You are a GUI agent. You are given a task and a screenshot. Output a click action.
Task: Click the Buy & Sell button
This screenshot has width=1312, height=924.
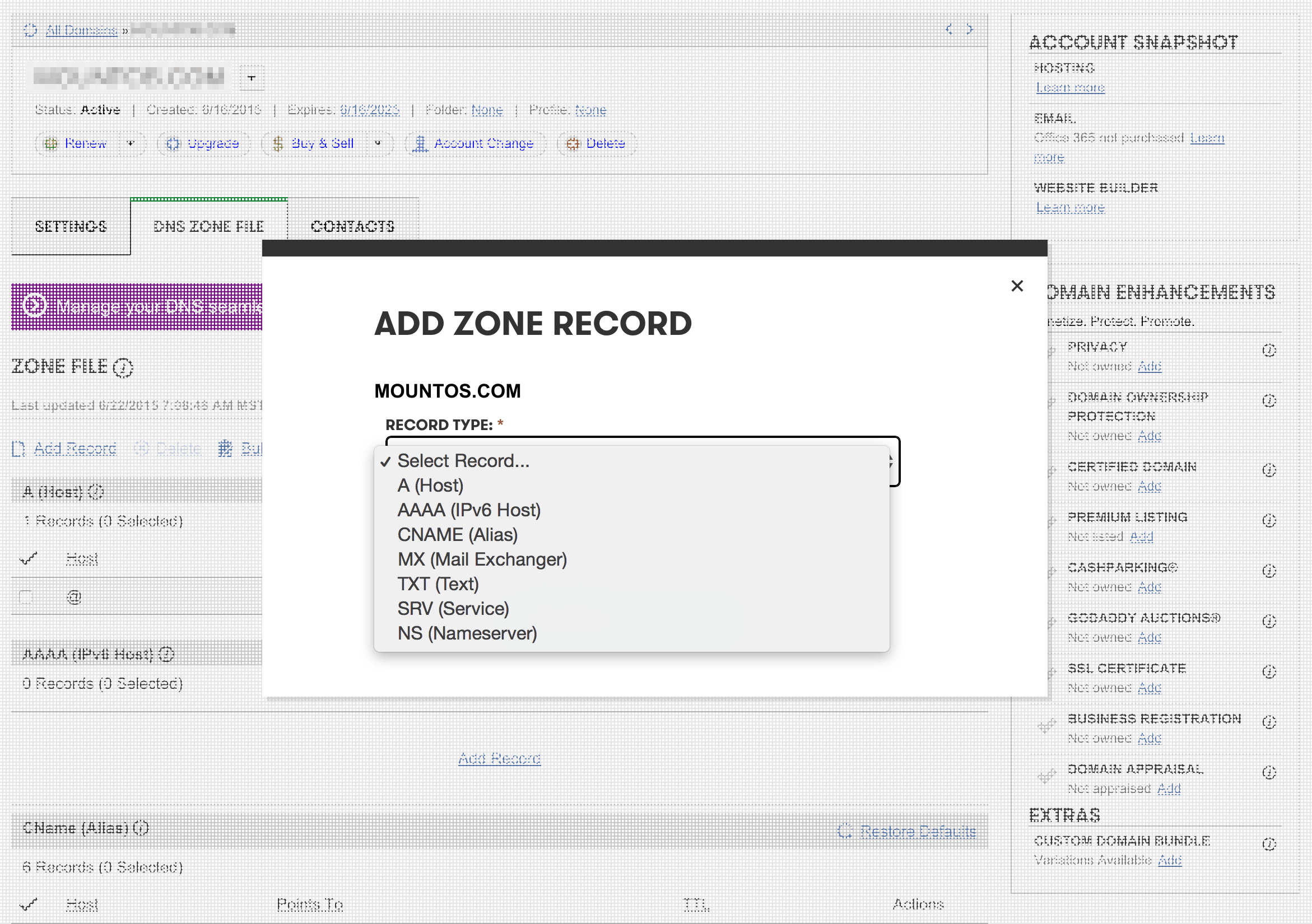(x=314, y=143)
